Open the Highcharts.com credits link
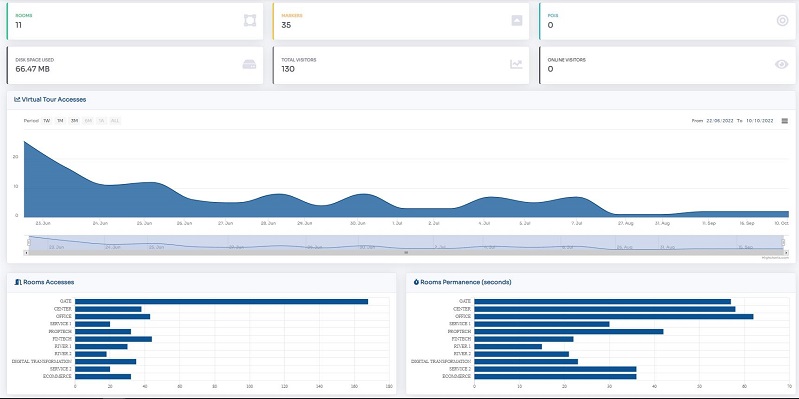Image resolution: width=799 pixels, height=399 pixels. point(775,258)
